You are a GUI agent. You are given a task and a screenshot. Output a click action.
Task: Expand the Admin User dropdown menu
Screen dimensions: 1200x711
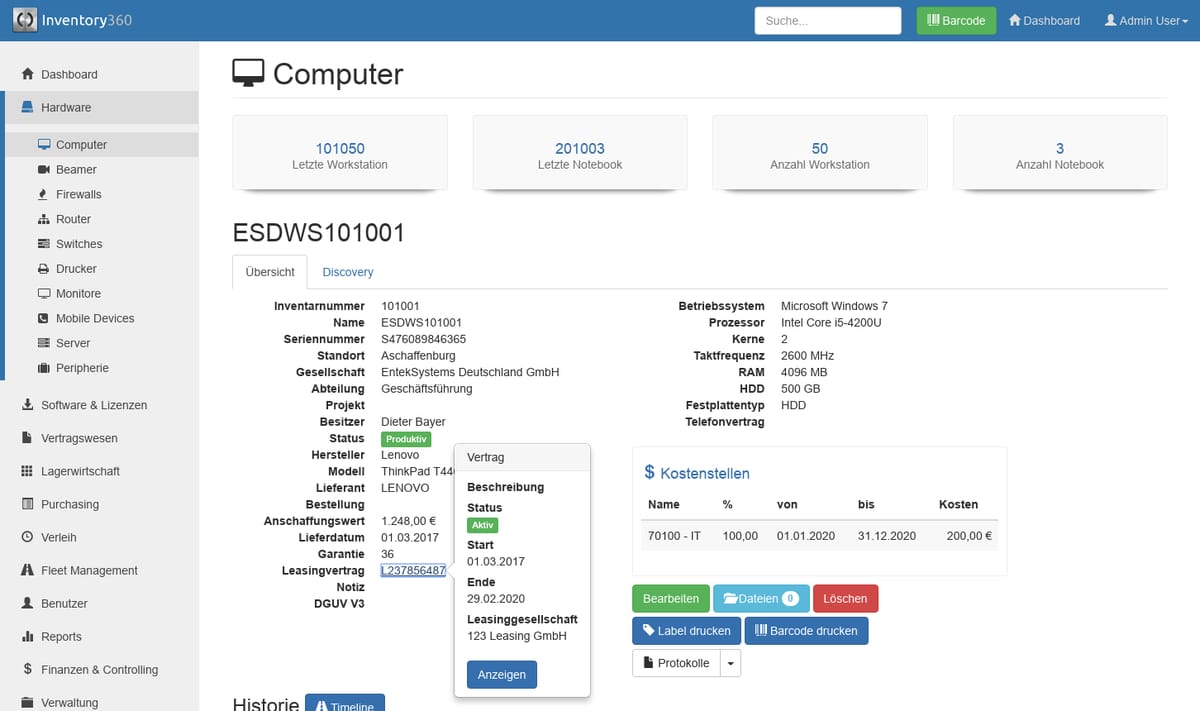pos(1145,21)
